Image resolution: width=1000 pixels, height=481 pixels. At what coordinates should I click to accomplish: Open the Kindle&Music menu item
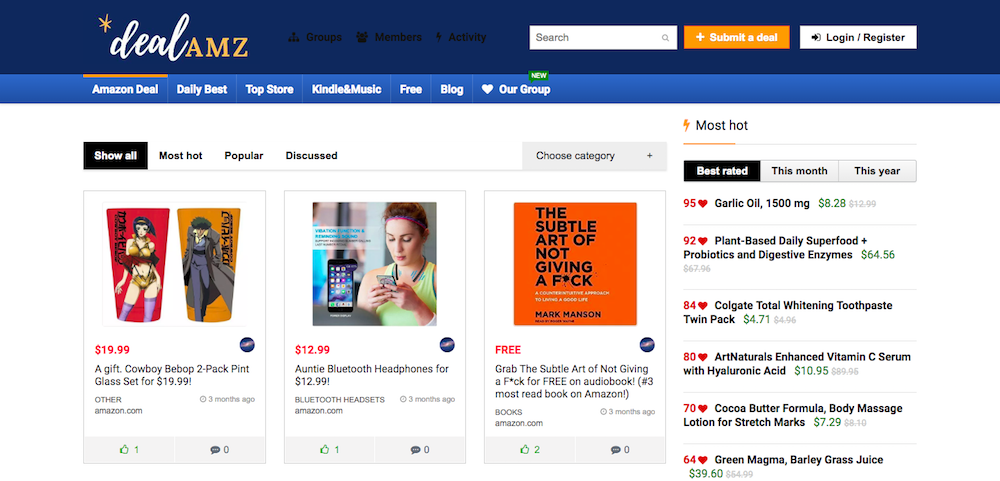pos(346,89)
